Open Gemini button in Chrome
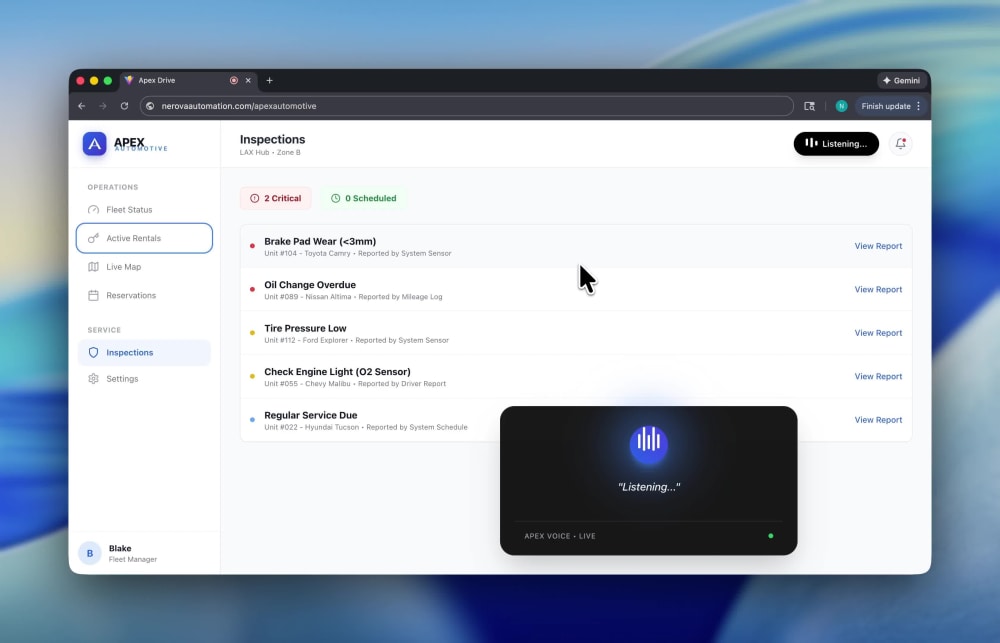1000x643 pixels. (901, 80)
